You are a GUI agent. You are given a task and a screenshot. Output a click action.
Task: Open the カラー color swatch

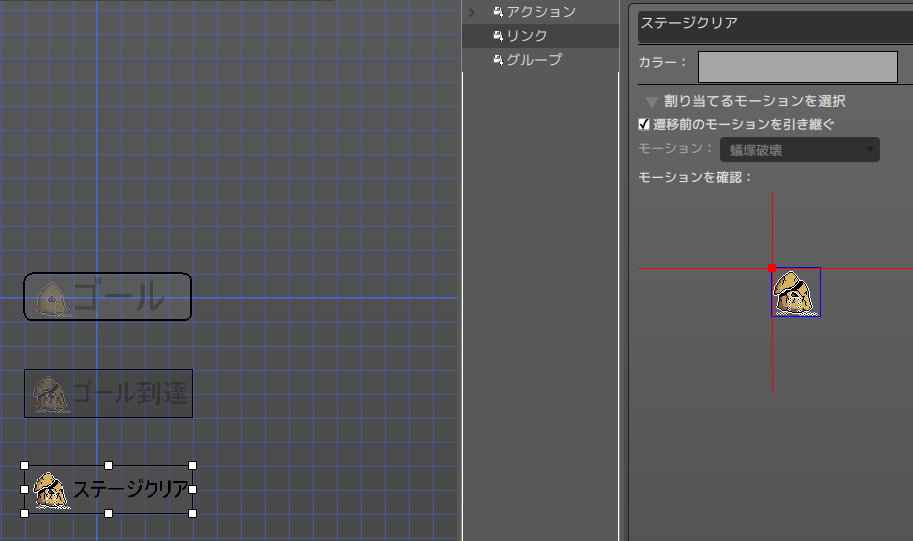(798, 66)
